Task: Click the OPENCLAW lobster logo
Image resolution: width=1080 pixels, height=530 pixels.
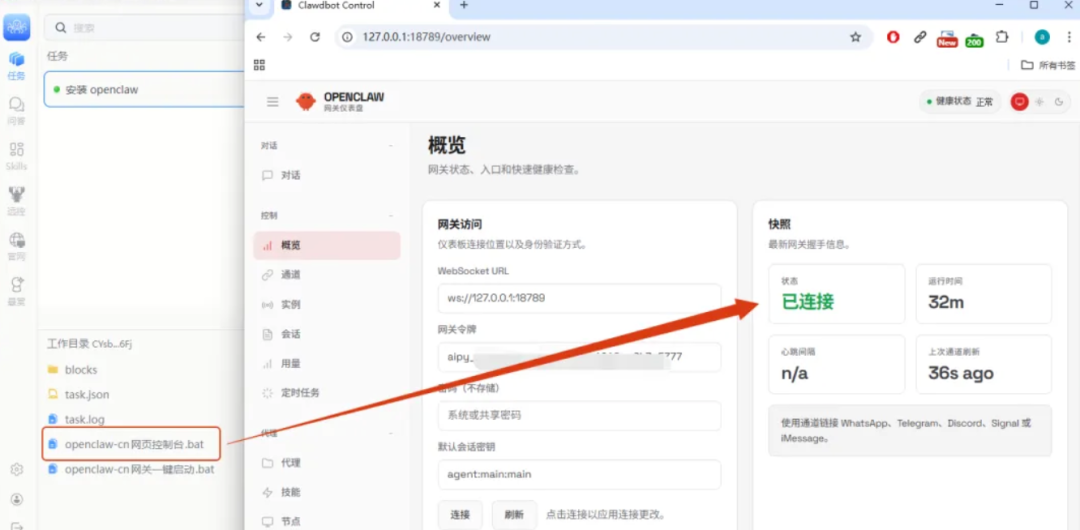Action: tap(306, 101)
